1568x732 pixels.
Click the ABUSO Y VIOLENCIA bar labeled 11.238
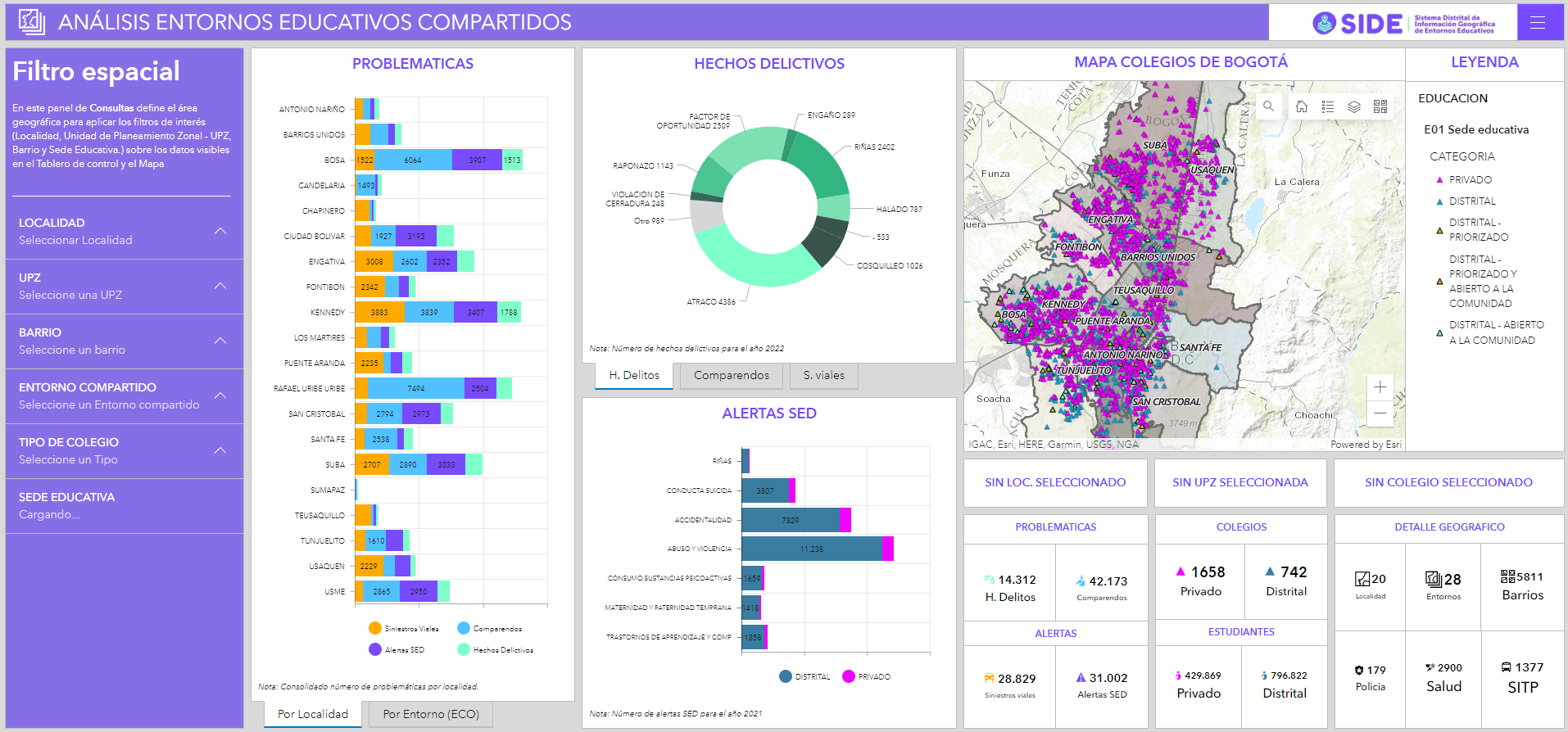pyautogui.click(x=812, y=549)
